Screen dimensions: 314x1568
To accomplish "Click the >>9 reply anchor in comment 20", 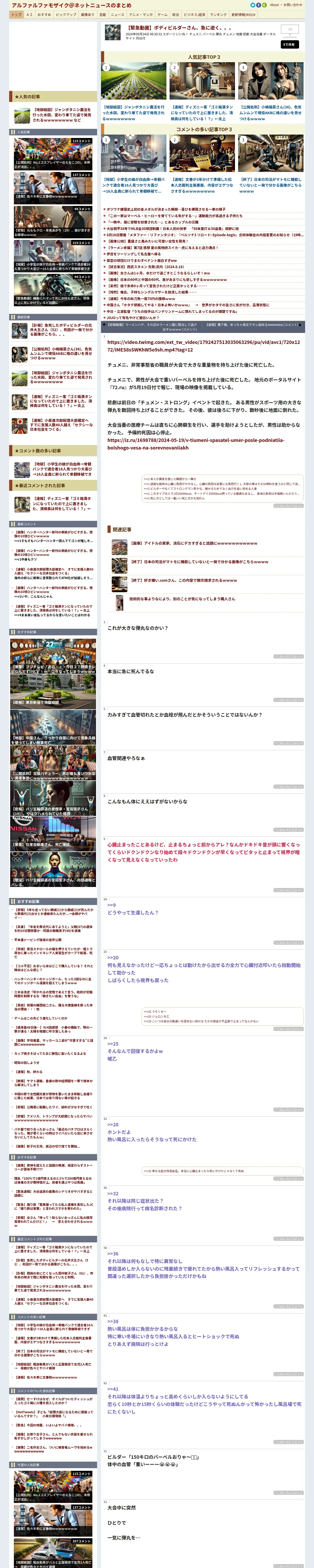I will [x=111, y=905].
